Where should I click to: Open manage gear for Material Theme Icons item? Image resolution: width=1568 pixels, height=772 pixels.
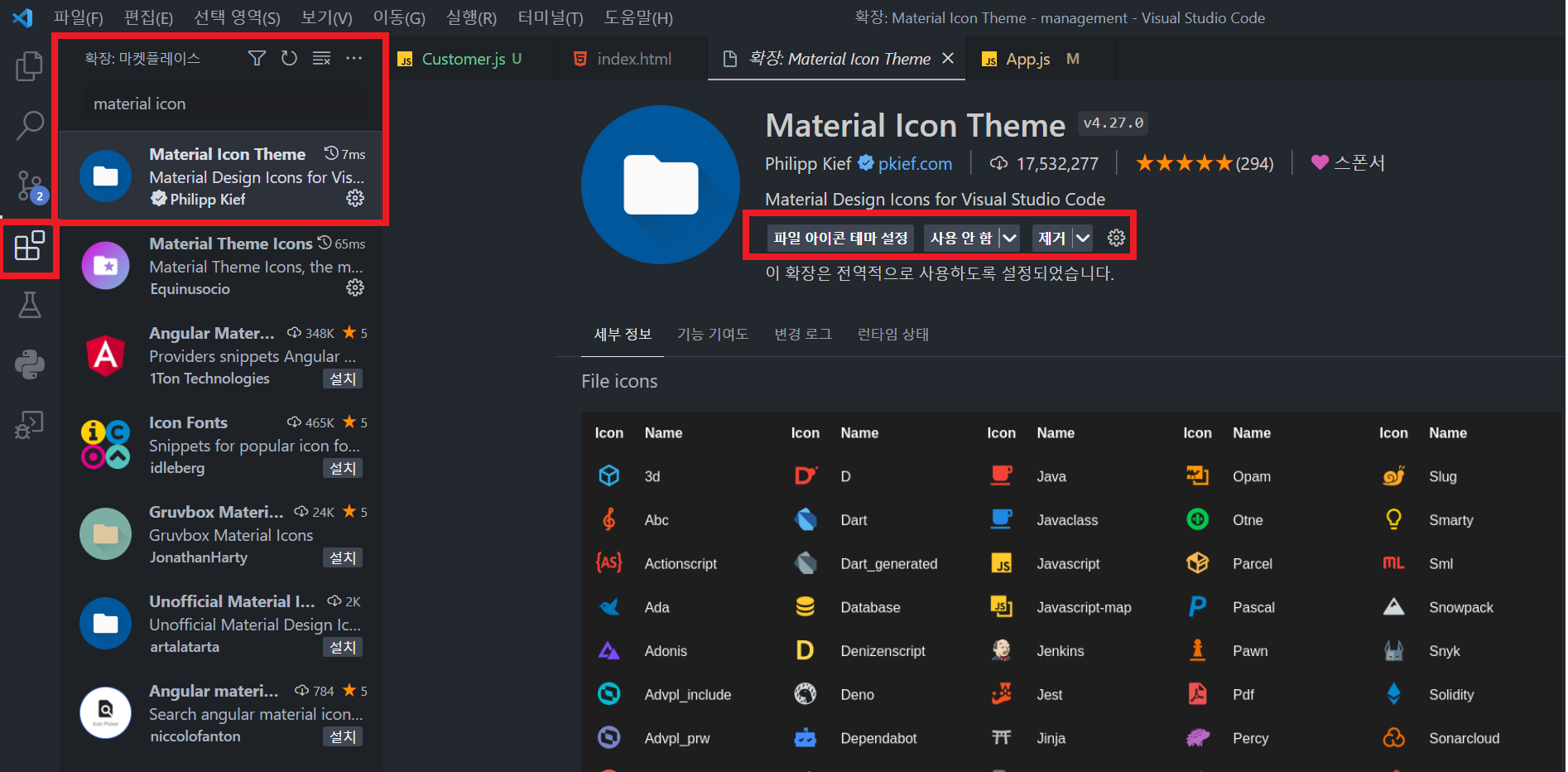pyautogui.click(x=355, y=287)
